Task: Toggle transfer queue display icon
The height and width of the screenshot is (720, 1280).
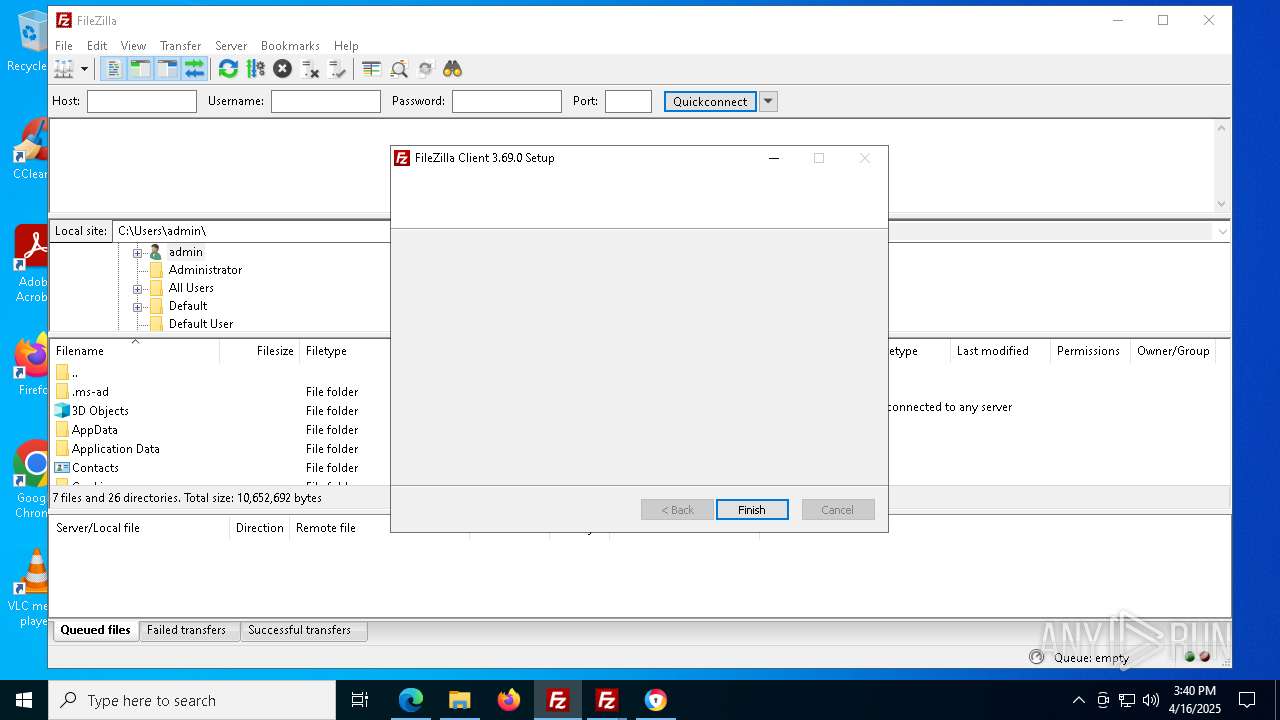Action: [x=194, y=69]
